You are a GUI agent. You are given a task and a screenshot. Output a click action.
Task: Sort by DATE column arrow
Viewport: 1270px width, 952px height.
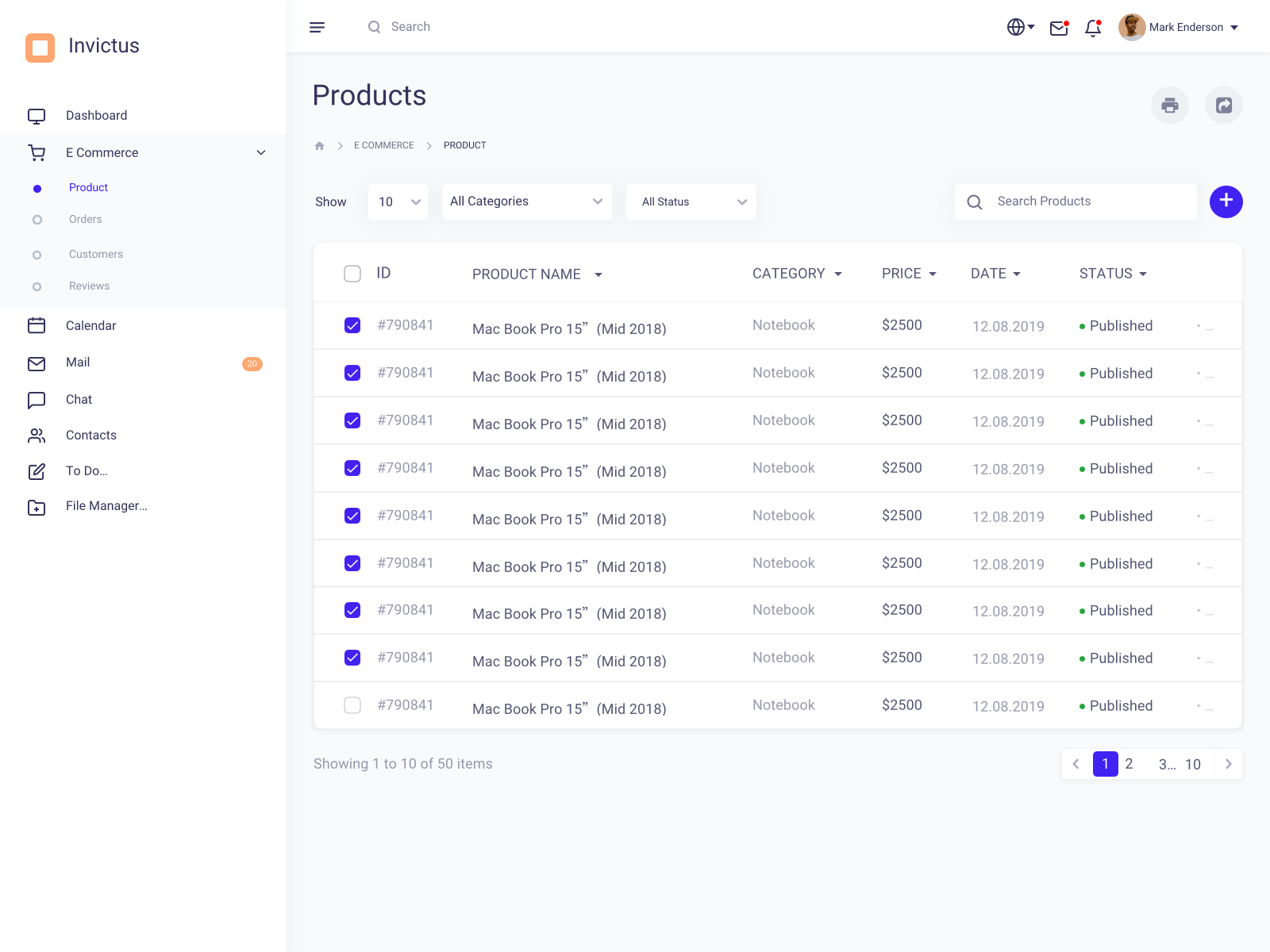[x=1017, y=274]
